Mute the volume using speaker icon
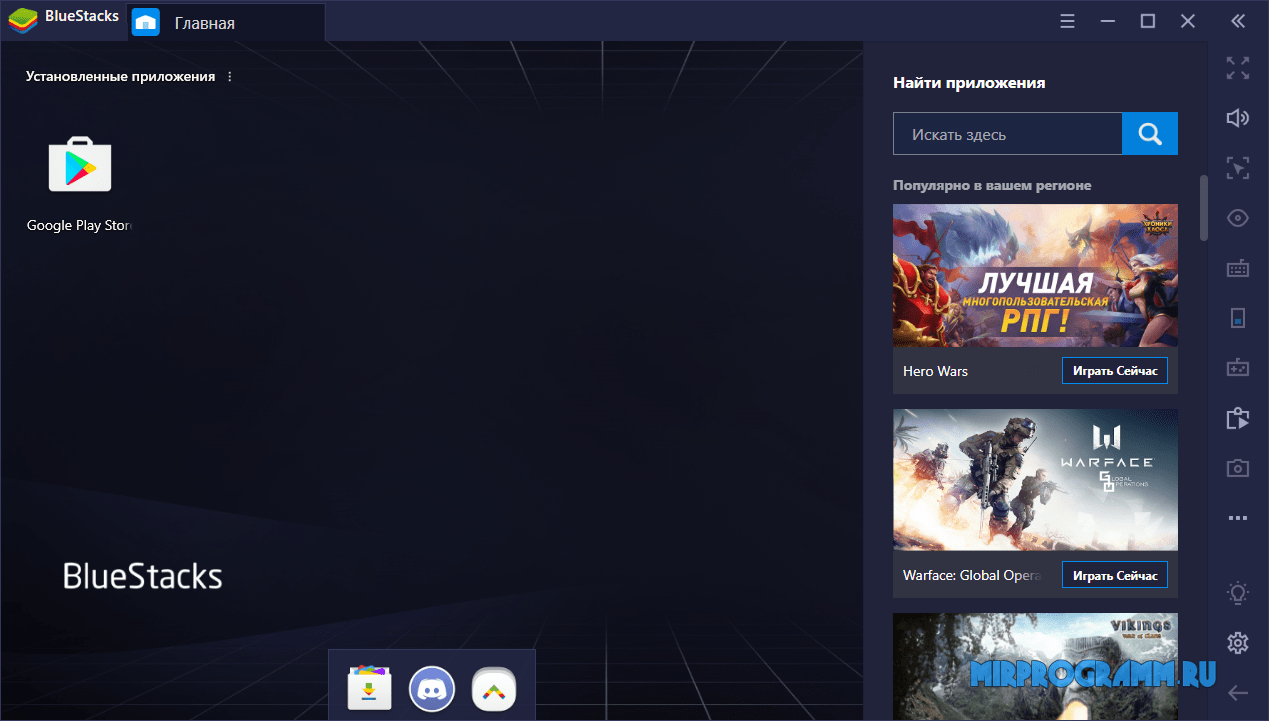The width and height of the screenshot is (1269, 721). (x=1238, y=118)
